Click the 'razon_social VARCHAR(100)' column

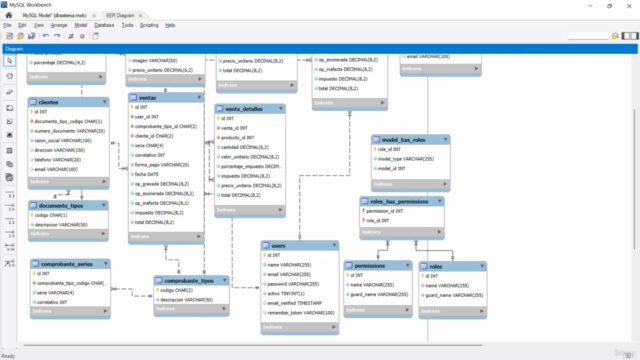point(63,140)
